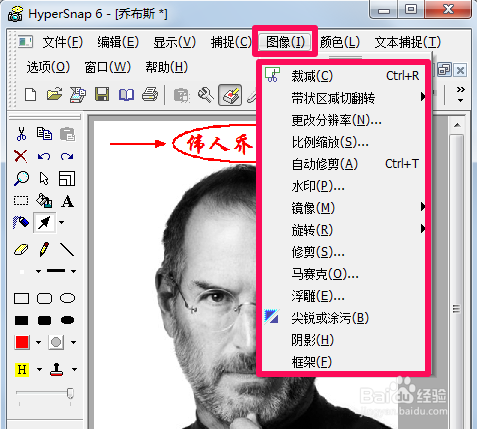The image size is (477, 429).
Task: Select the diagonal line tool
Action: [67, 249]
